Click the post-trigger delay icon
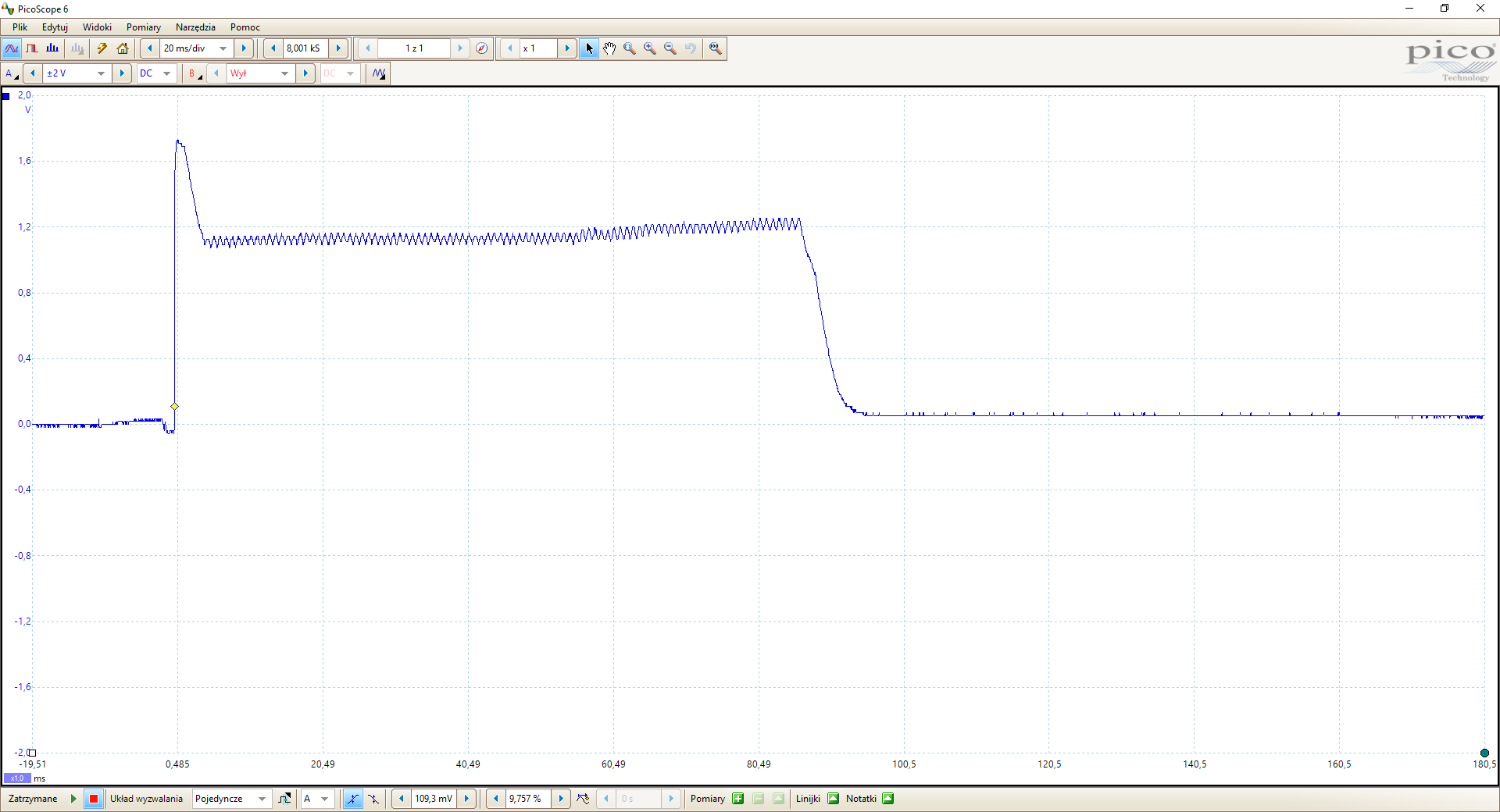Image resolution: width=1500 pixels, height=812 pixels. tap(583, 799)
